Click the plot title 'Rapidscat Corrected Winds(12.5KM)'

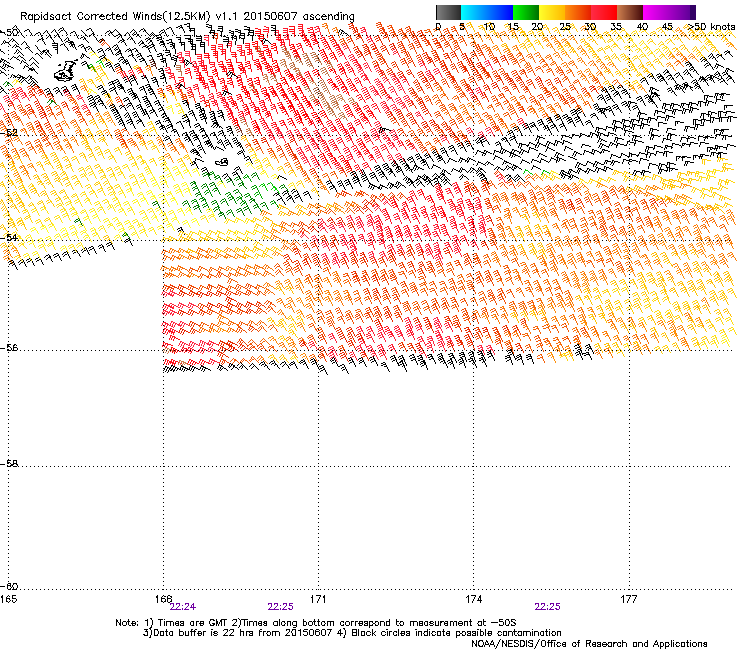coord(115,16)
